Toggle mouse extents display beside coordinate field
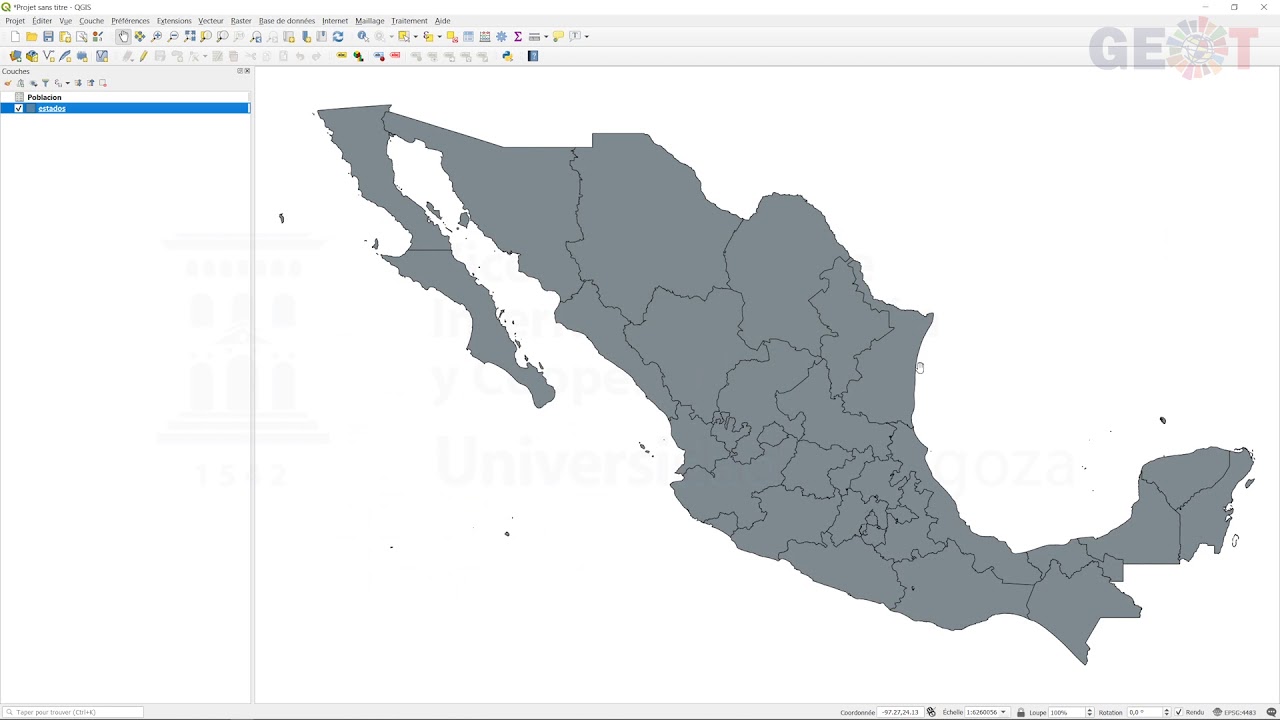Screen dimensions: 1280x720 pos(931,712)
